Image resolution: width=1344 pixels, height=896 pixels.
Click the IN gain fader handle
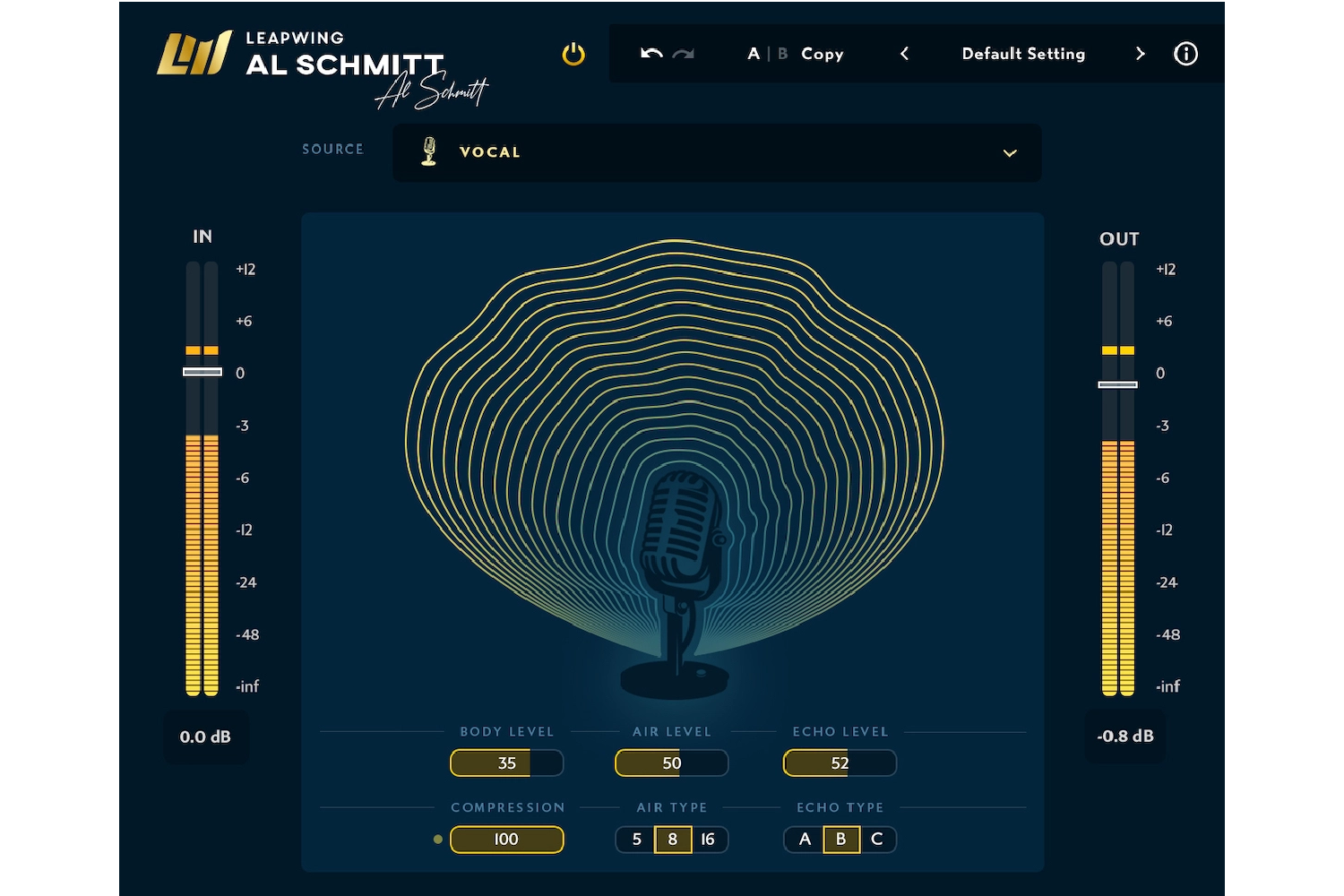[202, 372]
